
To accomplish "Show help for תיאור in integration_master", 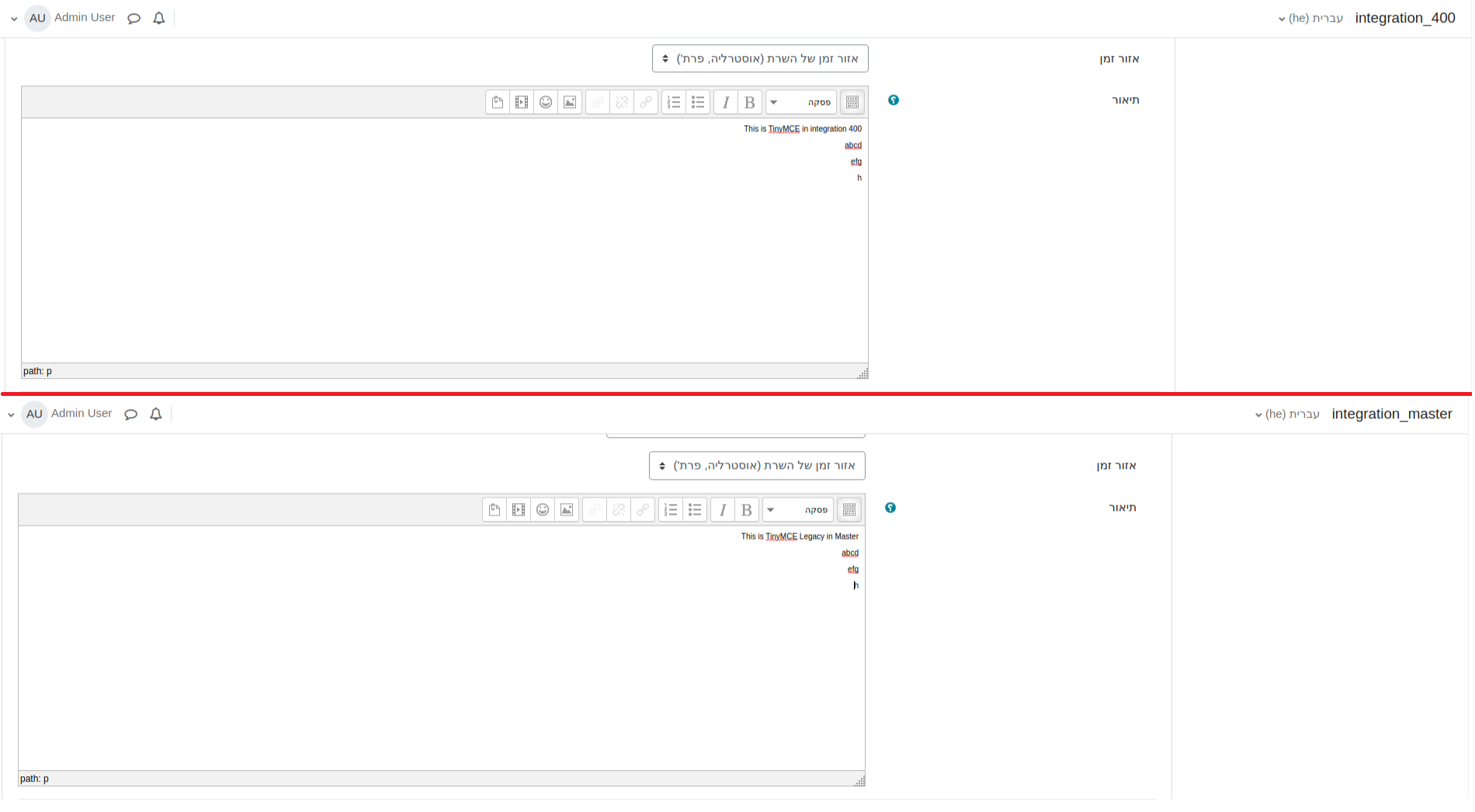I will pos(890,508).
